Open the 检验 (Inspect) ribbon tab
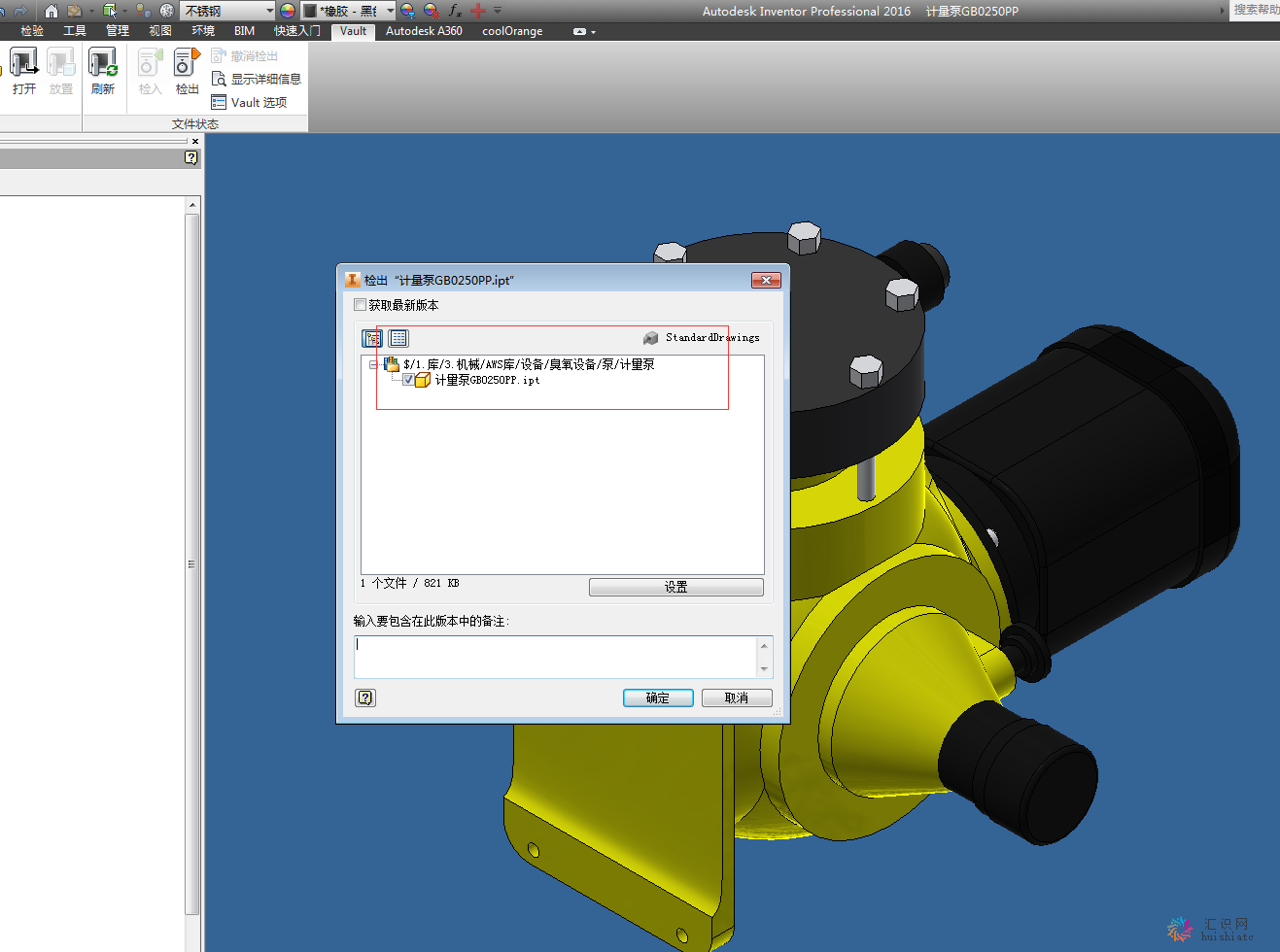 tap(32, 31)
